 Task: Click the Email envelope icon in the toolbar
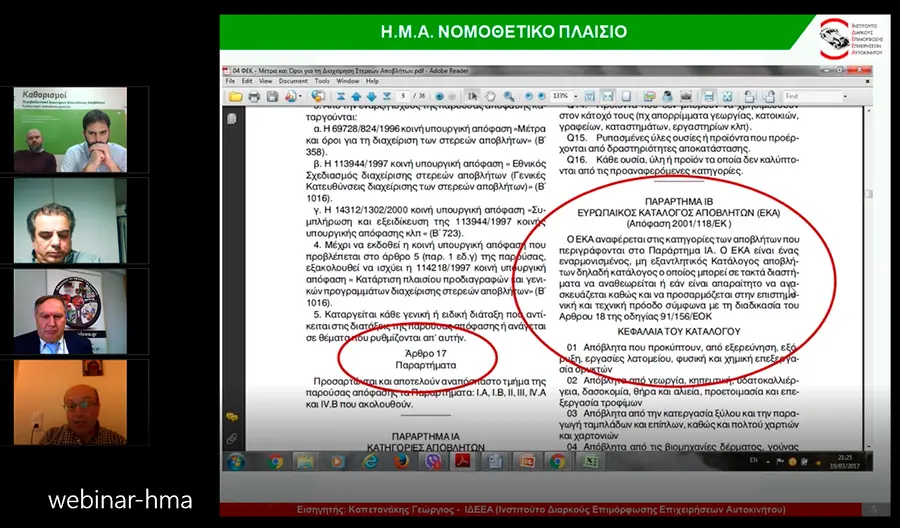point(290,96)
